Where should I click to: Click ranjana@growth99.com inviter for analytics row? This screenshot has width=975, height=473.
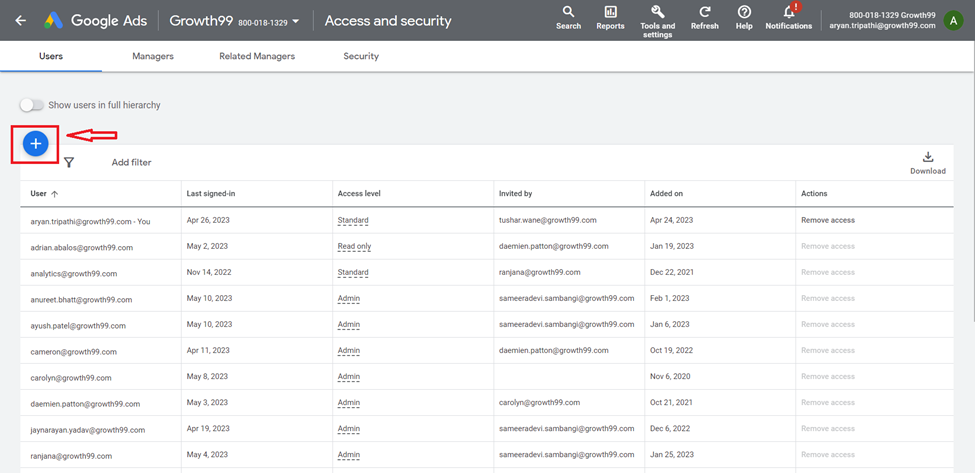(x=540, y=272)
